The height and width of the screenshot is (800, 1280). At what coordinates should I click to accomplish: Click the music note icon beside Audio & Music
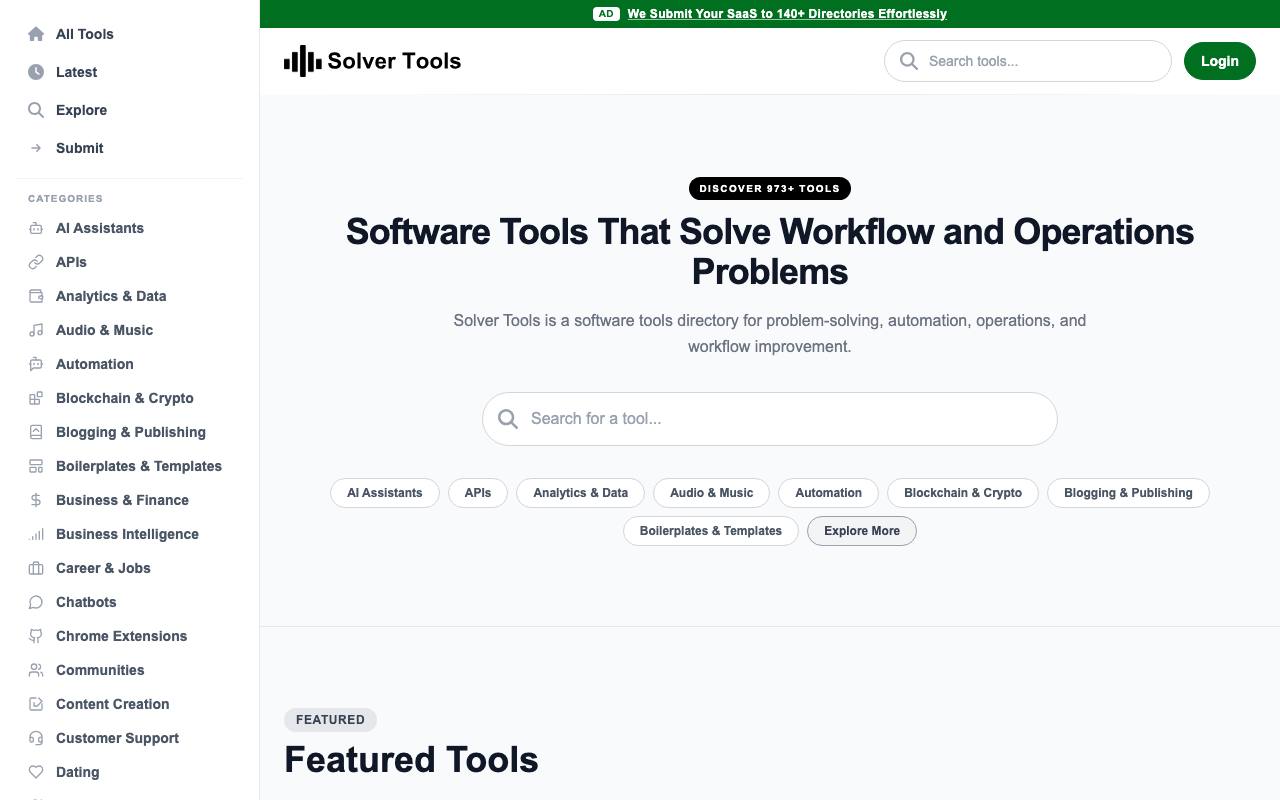[36, 330]
